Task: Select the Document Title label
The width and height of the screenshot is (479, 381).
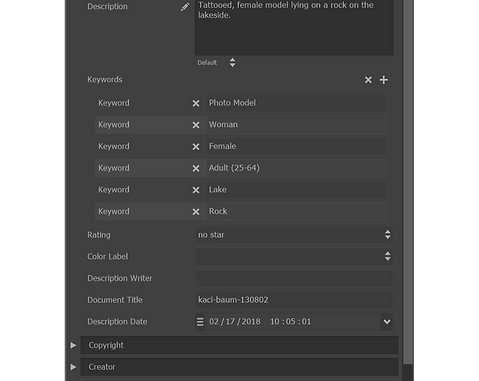Action: tap(115, 300)
